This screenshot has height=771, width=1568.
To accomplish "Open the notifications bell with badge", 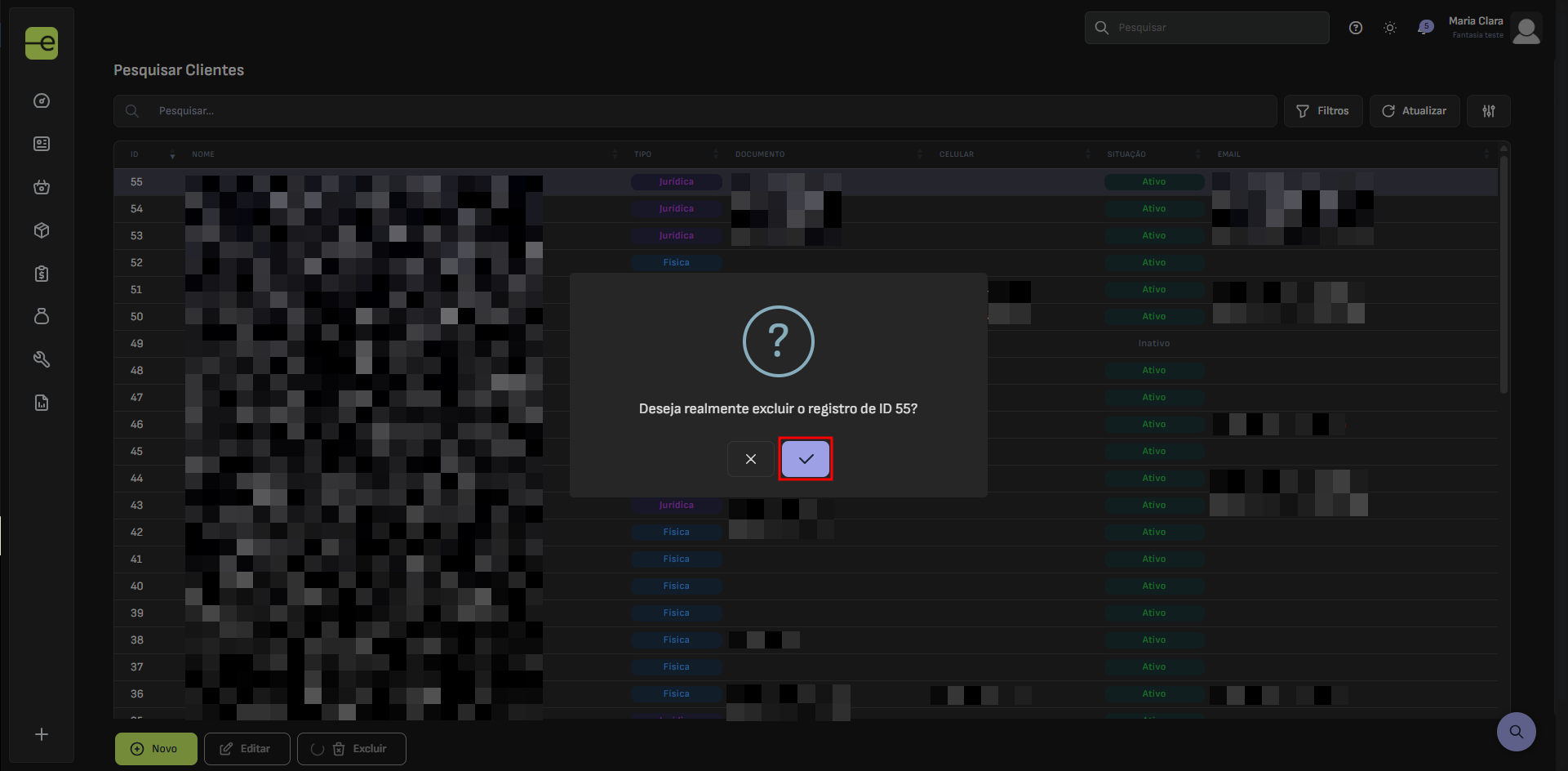I will (x=1425, y=28).
